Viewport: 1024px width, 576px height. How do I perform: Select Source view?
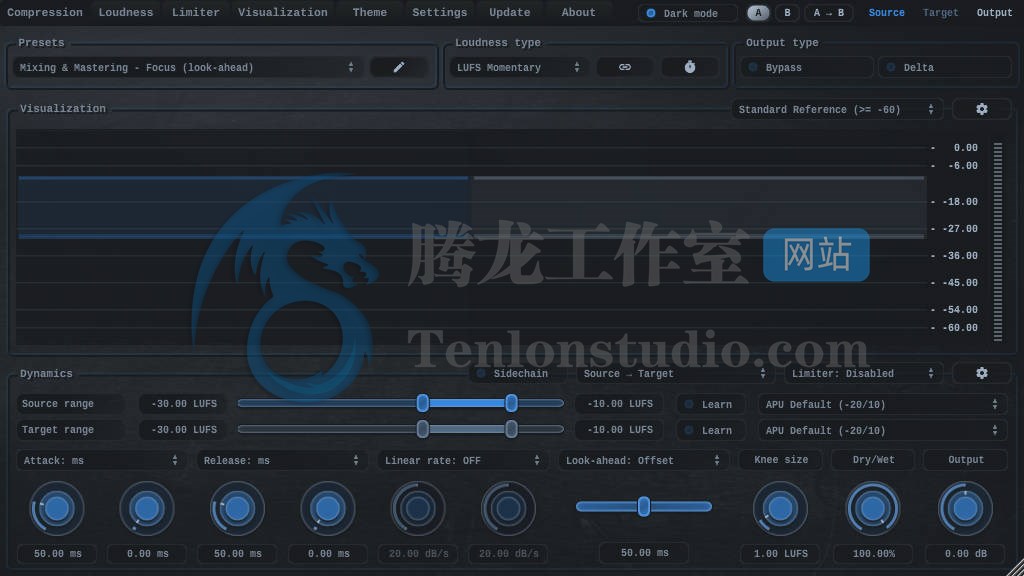pyautogui.click(x=886, y=12)
